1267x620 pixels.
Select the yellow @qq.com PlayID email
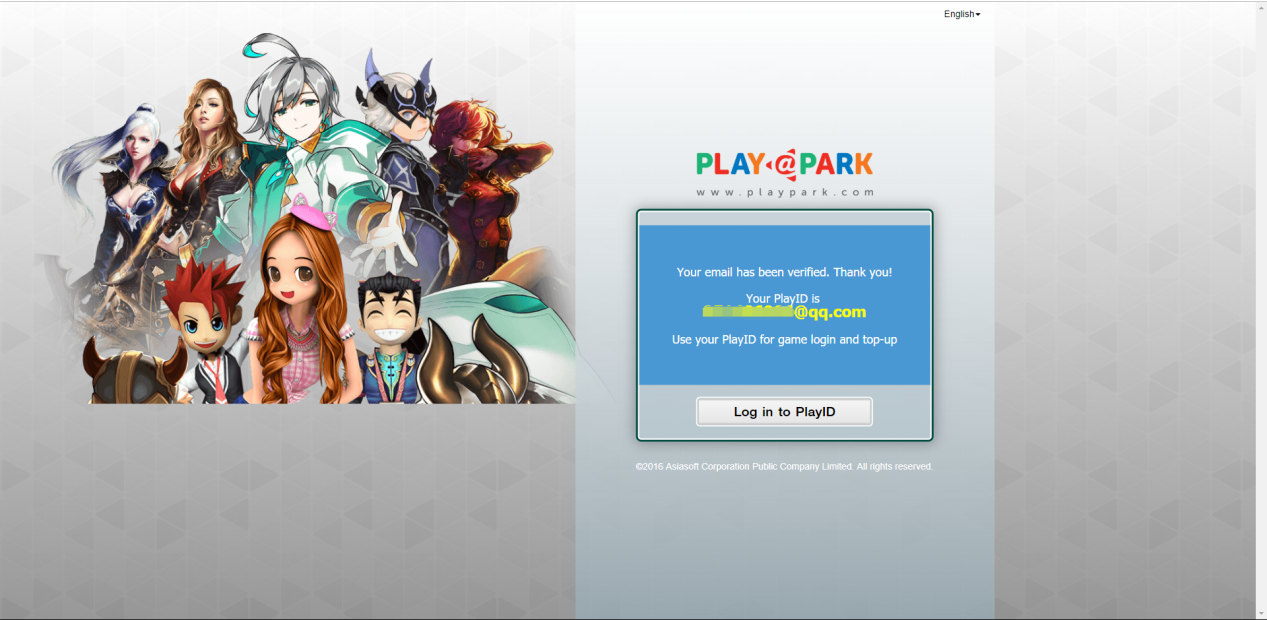[784, 312]
